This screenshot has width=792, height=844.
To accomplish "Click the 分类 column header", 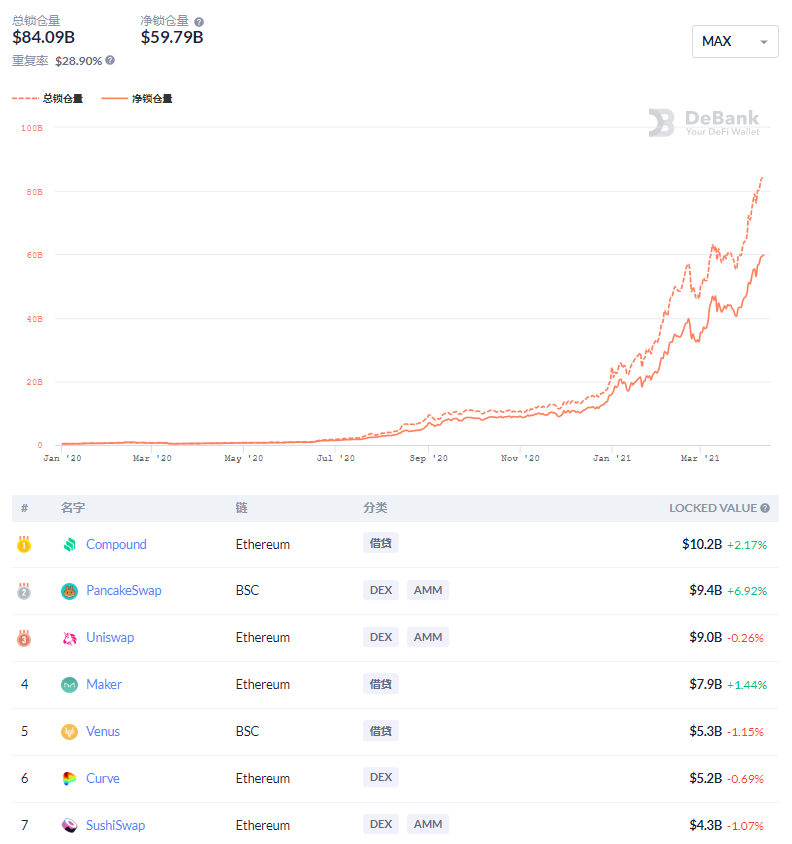I will [x=375, y=508].
